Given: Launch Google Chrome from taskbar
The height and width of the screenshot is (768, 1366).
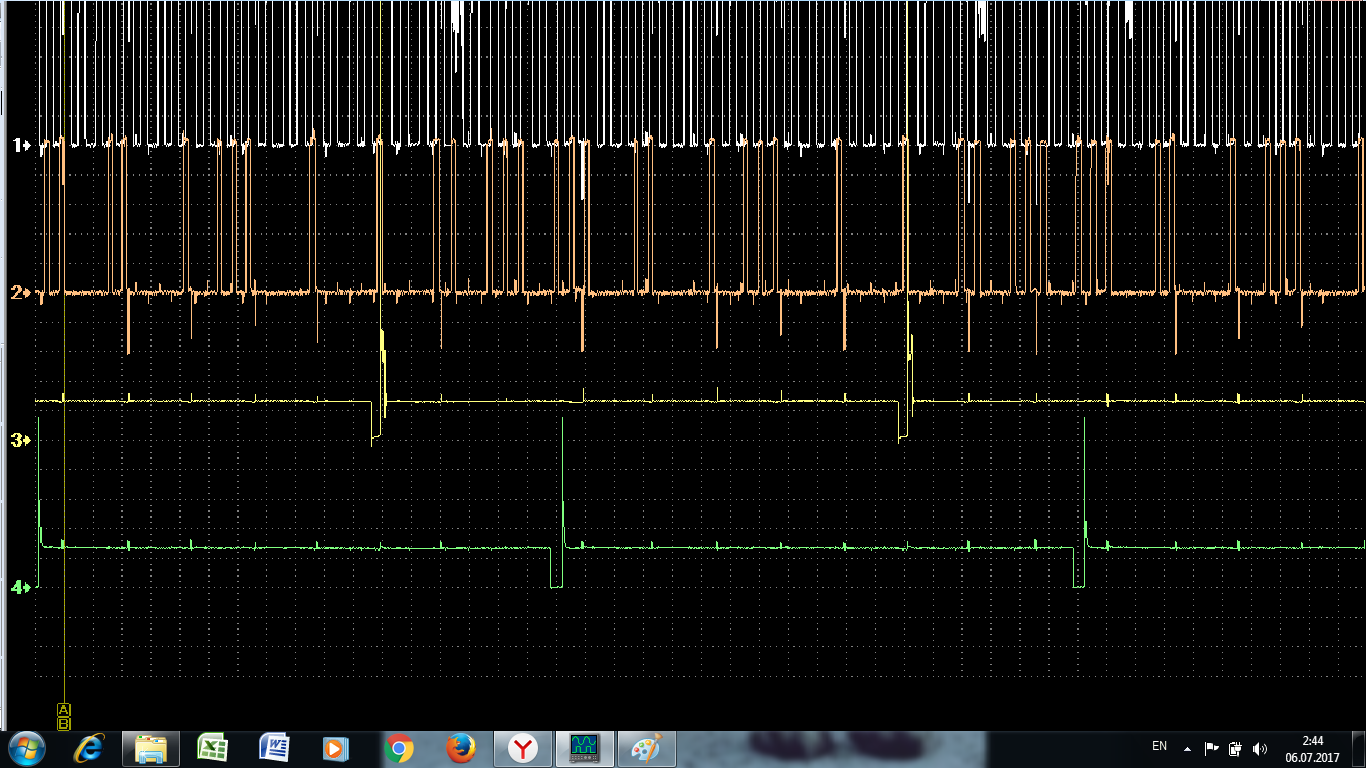Looking at the screenshot, I should [x=399, y=748].
